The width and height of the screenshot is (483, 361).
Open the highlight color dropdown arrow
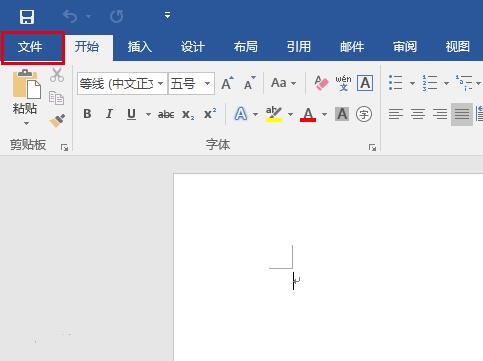pos(290,114)
